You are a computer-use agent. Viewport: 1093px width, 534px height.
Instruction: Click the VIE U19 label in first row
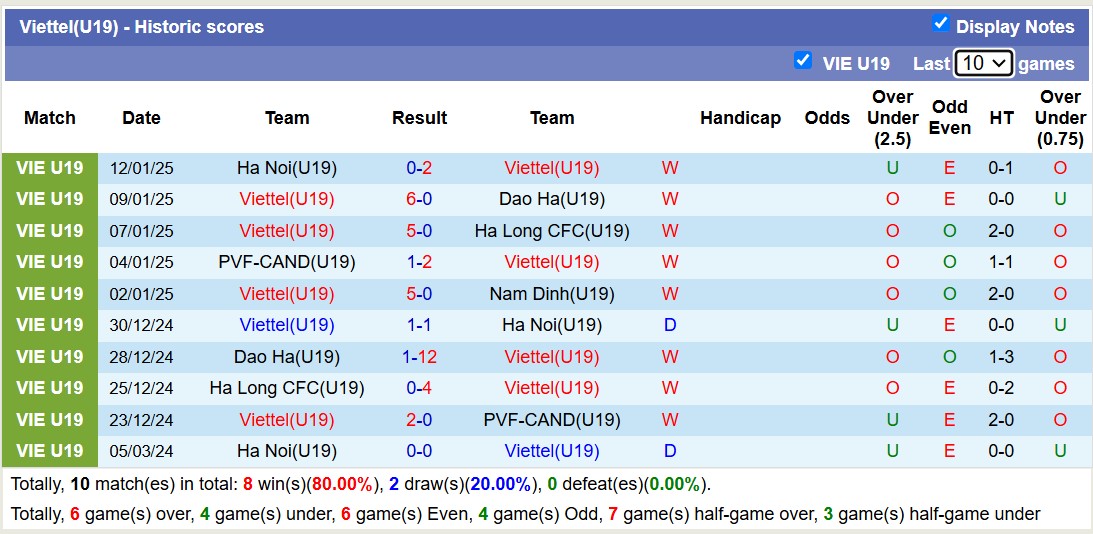pyautogui.click(x=50, y=168)
